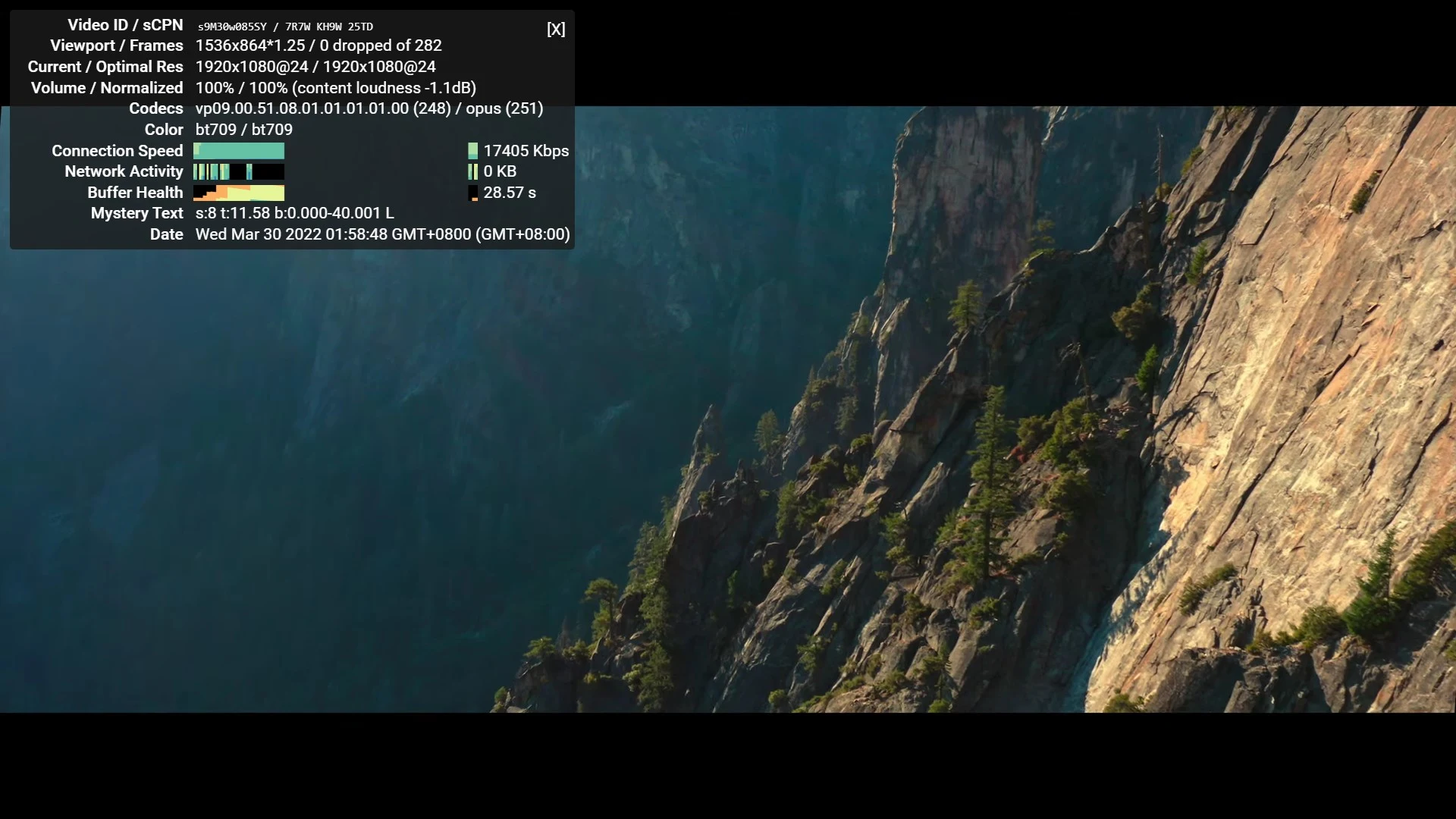1456x819 pixels.
Task: Click the small indicator beside 17405 Kbps
Action: [x=473, y=151]
